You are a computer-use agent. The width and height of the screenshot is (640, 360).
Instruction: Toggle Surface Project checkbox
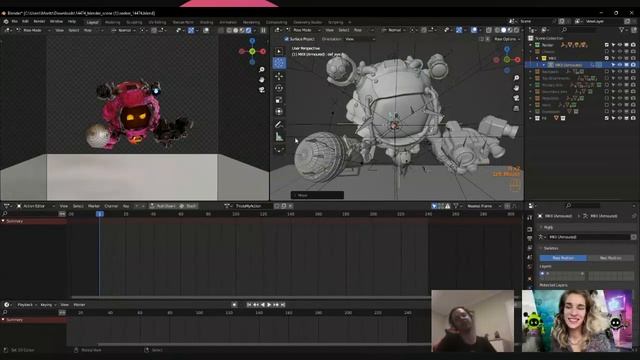pos(287,39)
